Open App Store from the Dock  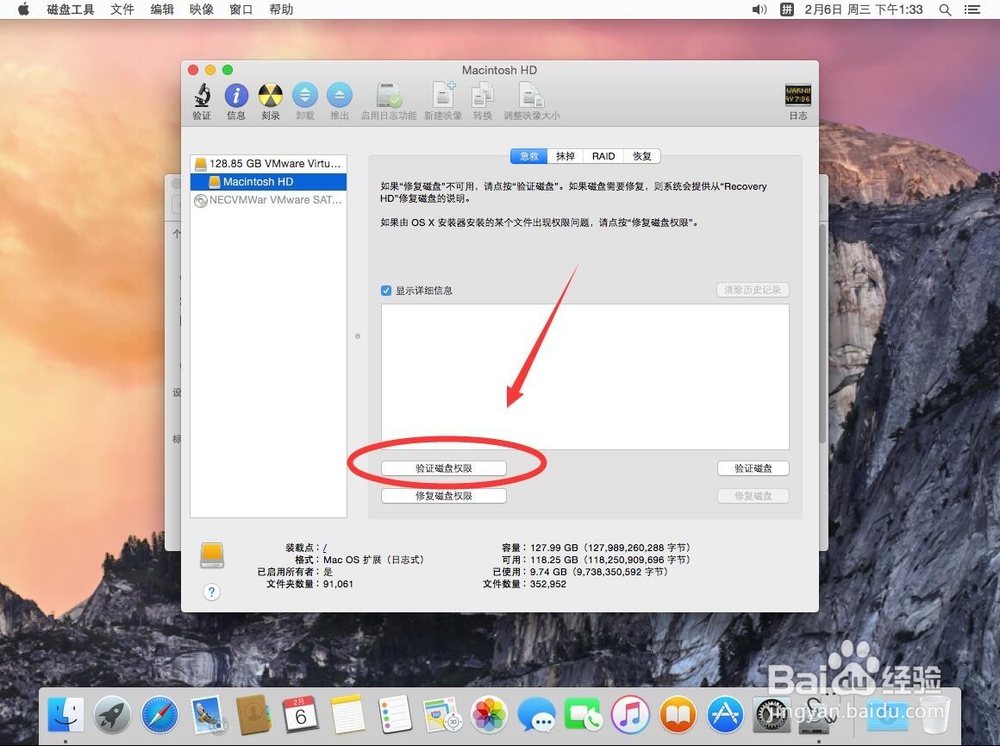pos(724,714)
